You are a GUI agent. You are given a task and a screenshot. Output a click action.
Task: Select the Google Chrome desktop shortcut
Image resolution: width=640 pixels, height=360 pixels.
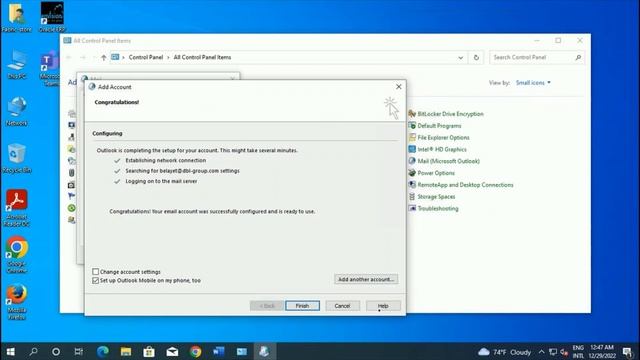[17, 255]
